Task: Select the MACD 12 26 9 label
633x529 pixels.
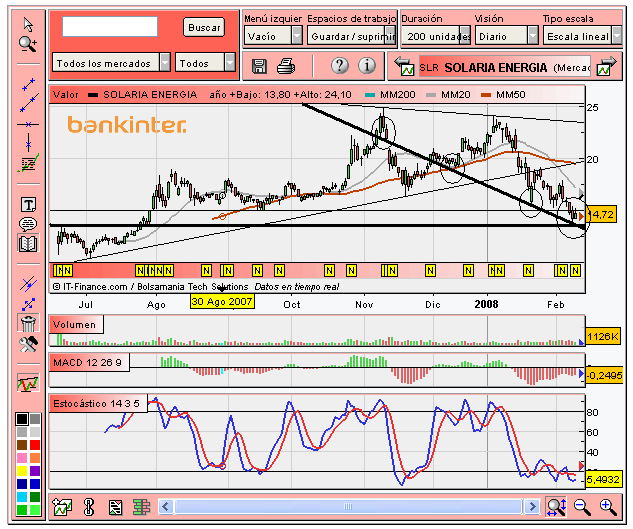Action: click(x=87, y=362)
